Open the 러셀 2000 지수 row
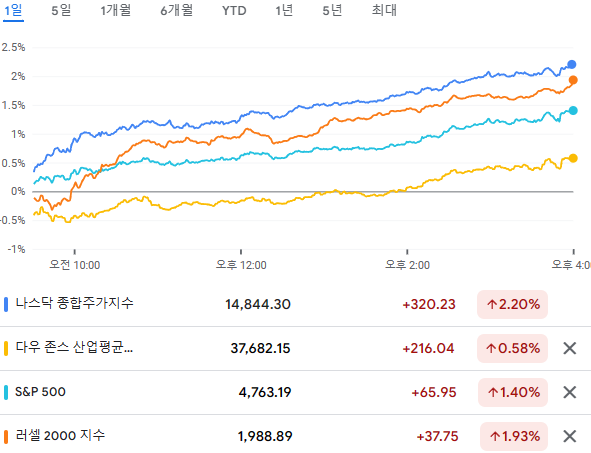Viewport: 591px width, 453px height. click(296, 436)
